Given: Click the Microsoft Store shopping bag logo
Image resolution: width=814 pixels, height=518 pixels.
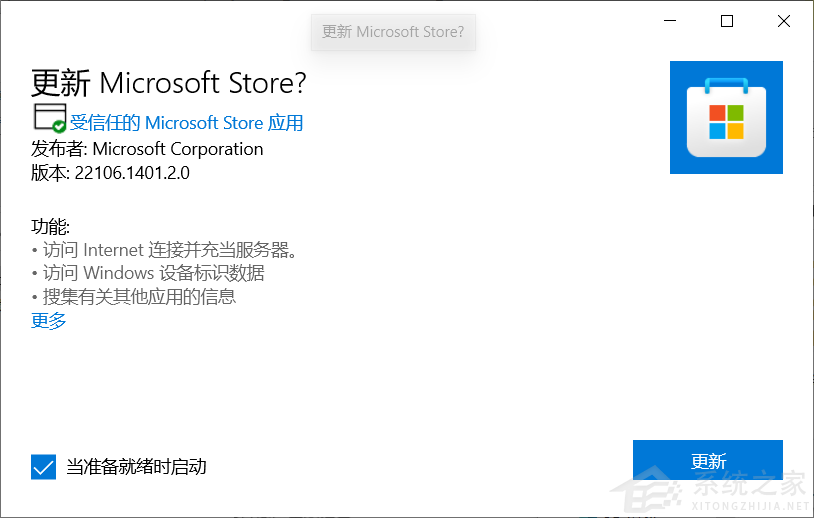Looking at the screenshot, I should 726,117.
